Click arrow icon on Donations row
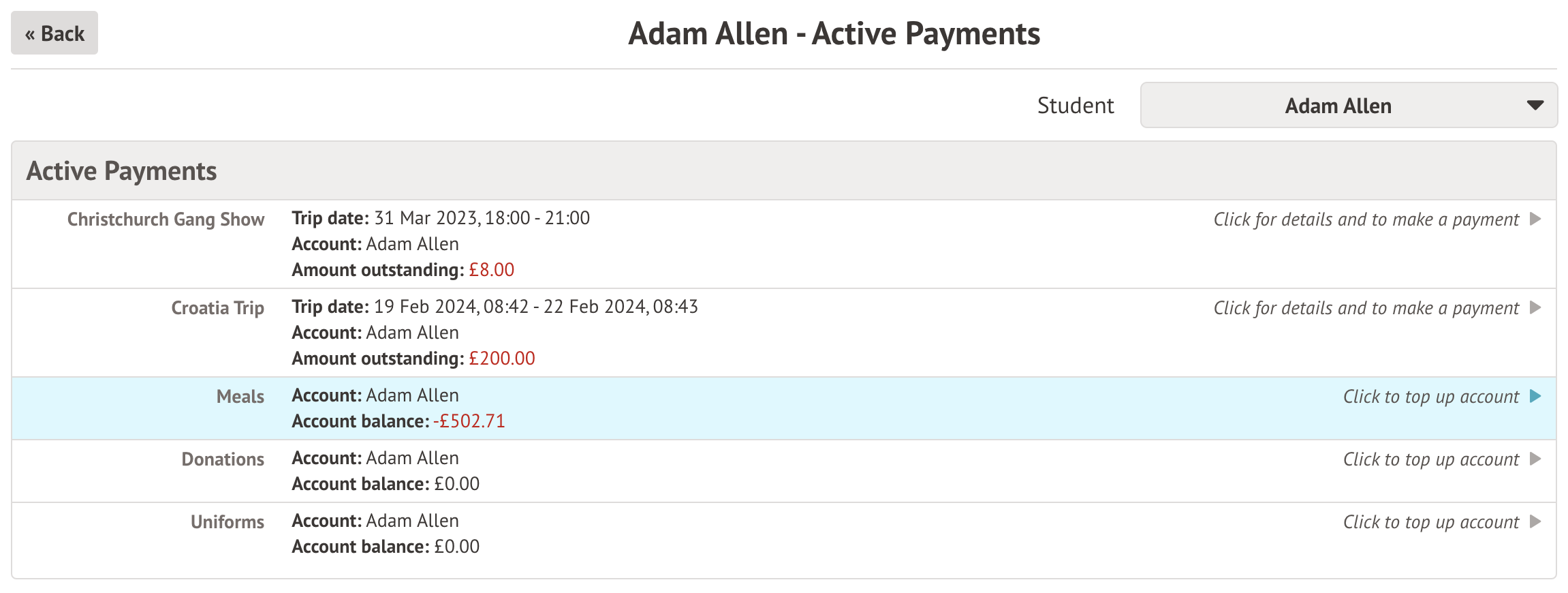This screenshot has width=1568, height=593. [1535, 459]
